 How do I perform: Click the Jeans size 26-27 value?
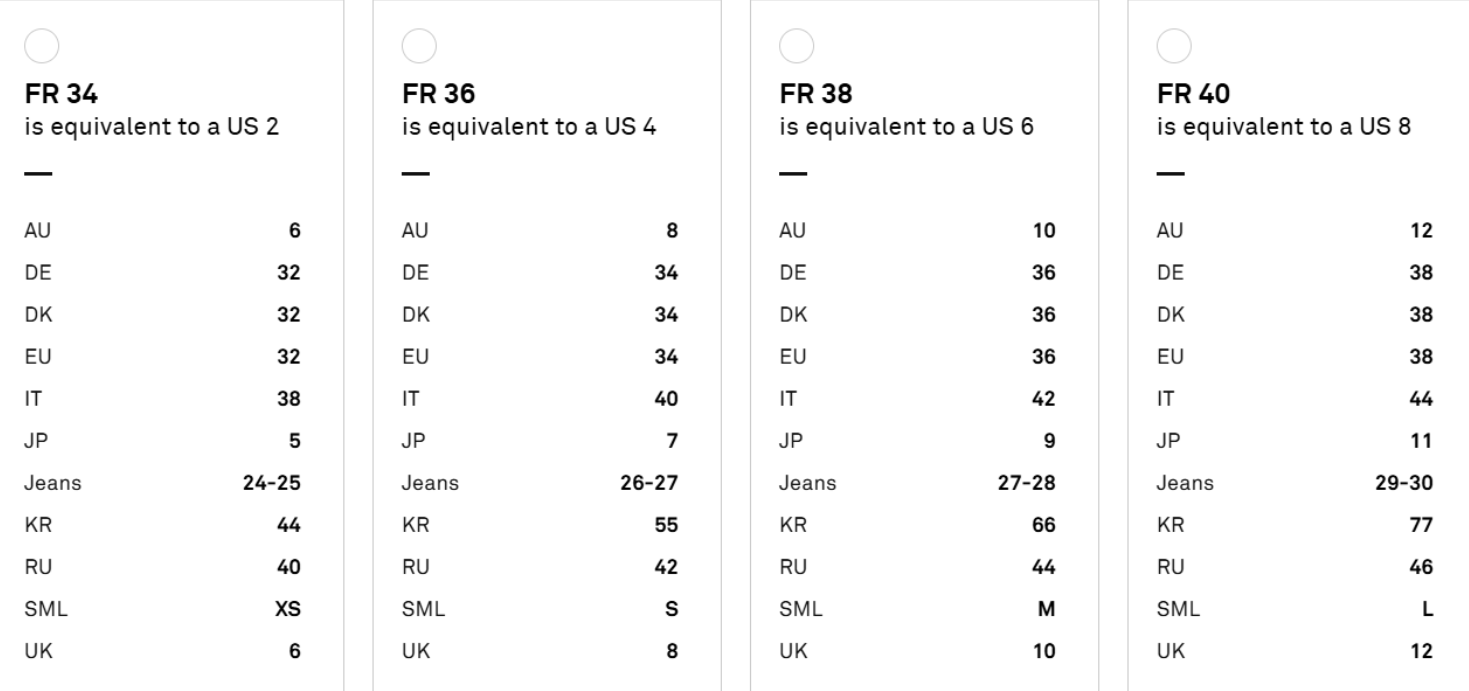coord(649,483)
